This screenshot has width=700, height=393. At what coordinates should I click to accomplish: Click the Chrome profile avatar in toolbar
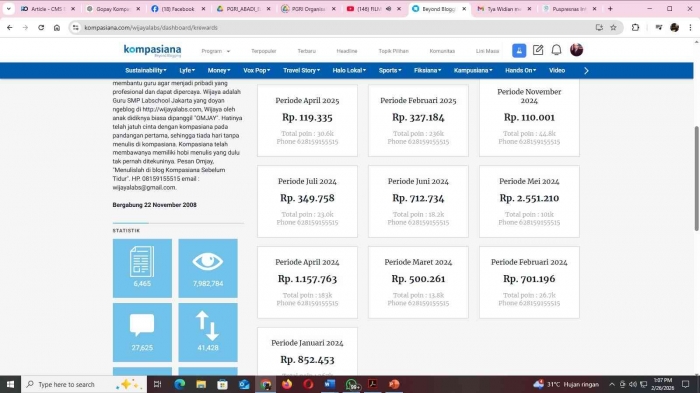(x=675, y=28)
